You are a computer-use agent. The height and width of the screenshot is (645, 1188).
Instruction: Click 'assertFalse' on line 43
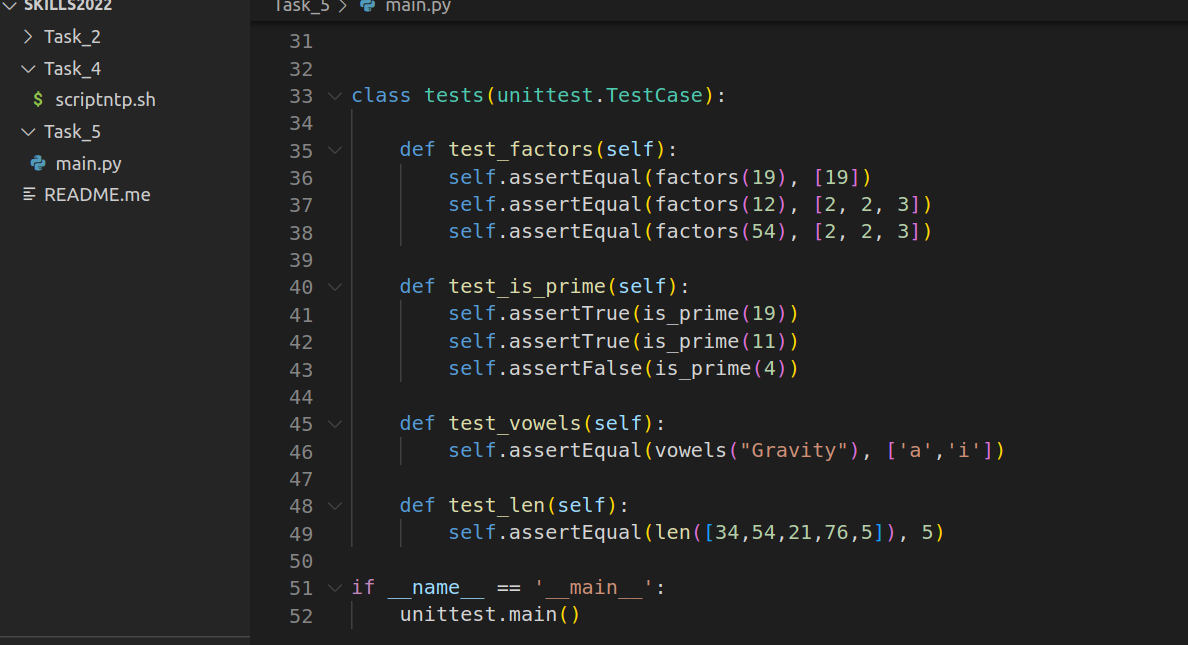coord(576,368)
